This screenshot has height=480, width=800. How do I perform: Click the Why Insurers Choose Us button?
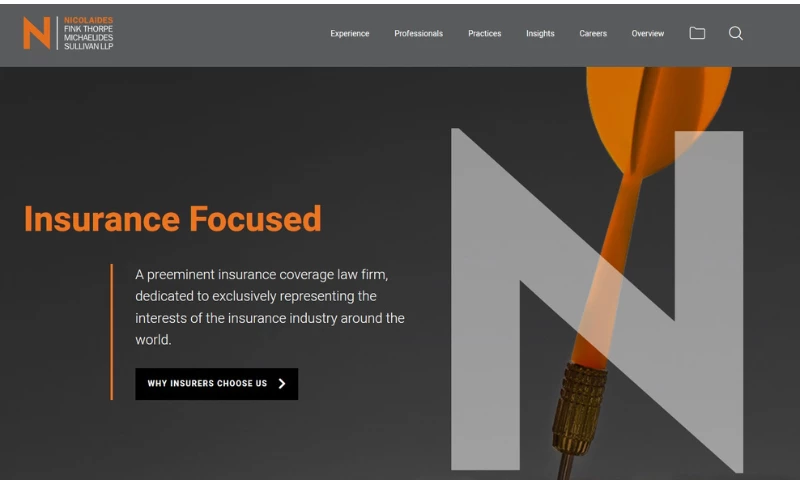pyautogui.click(x=216, y=384)
